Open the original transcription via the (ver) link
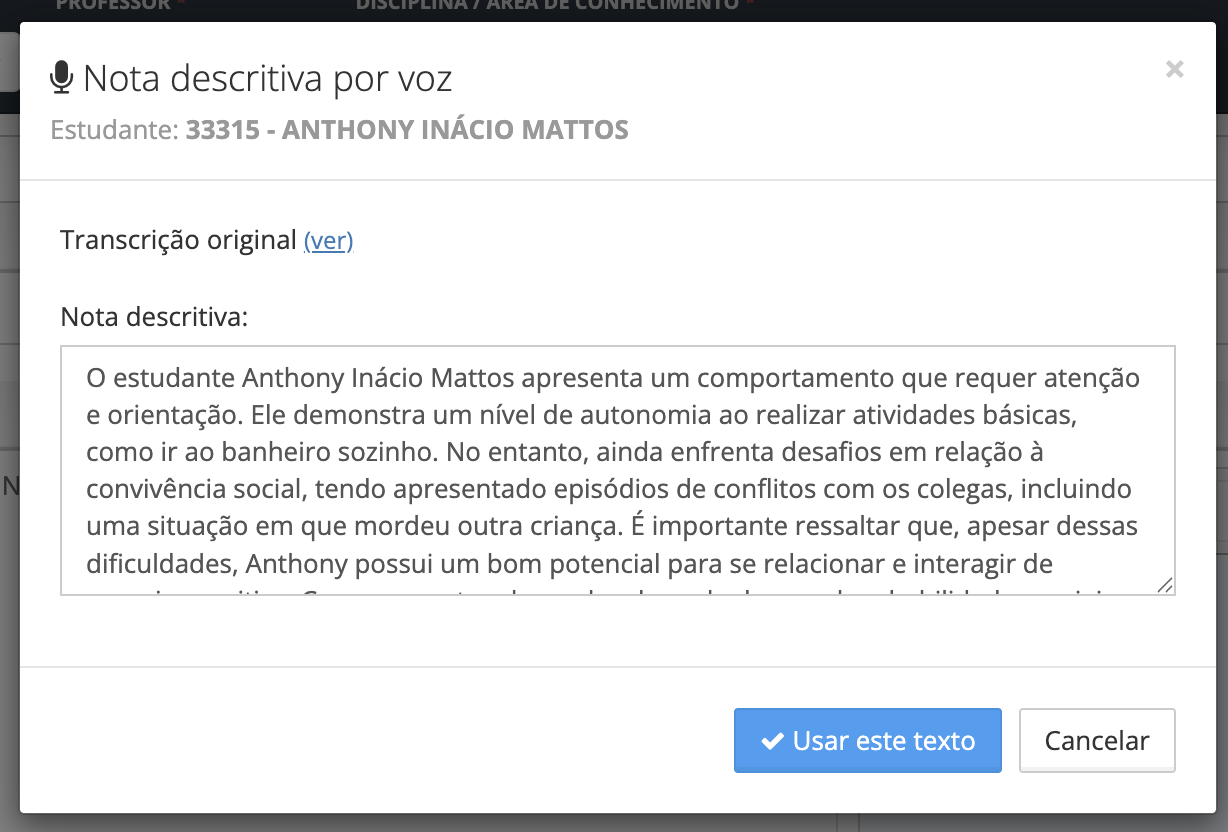 click(329, 240)
